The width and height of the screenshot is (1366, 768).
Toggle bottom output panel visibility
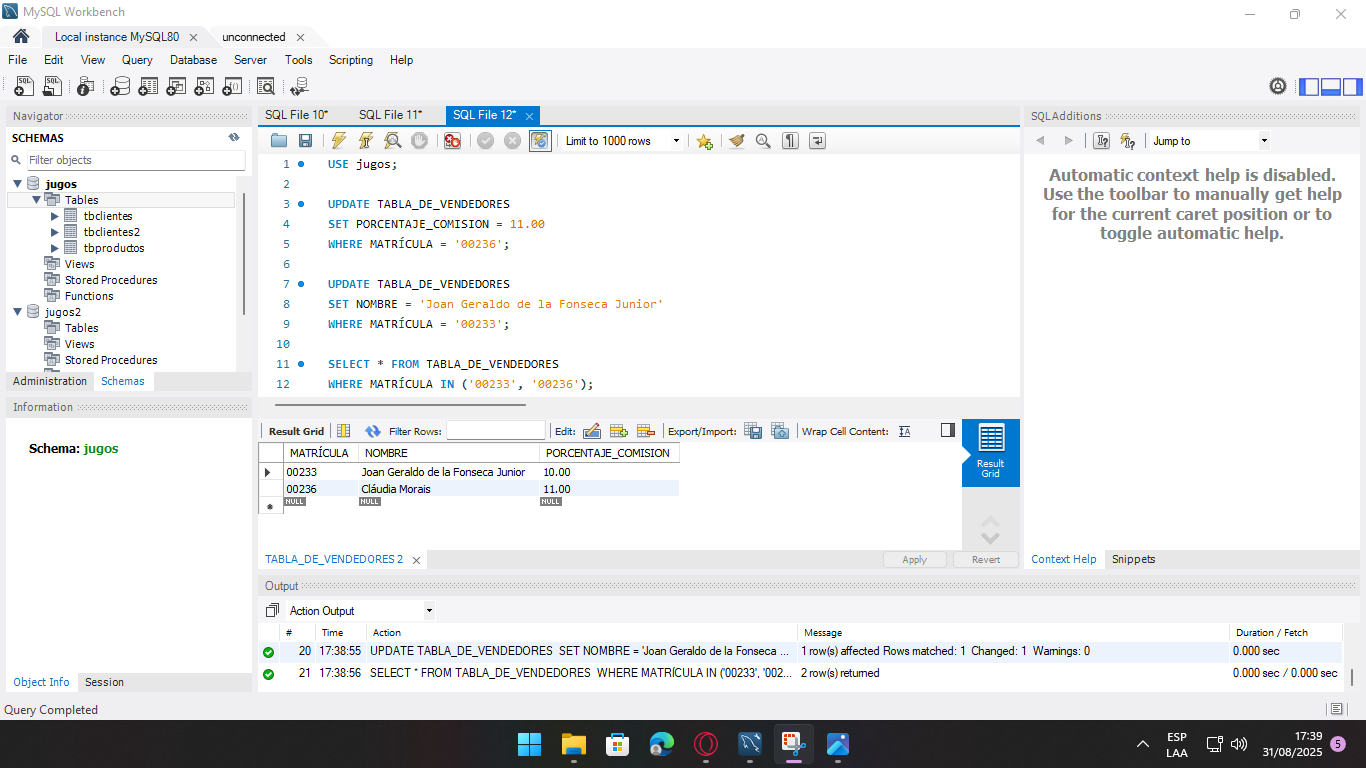pyautogui.click(x=1331, y=87)
